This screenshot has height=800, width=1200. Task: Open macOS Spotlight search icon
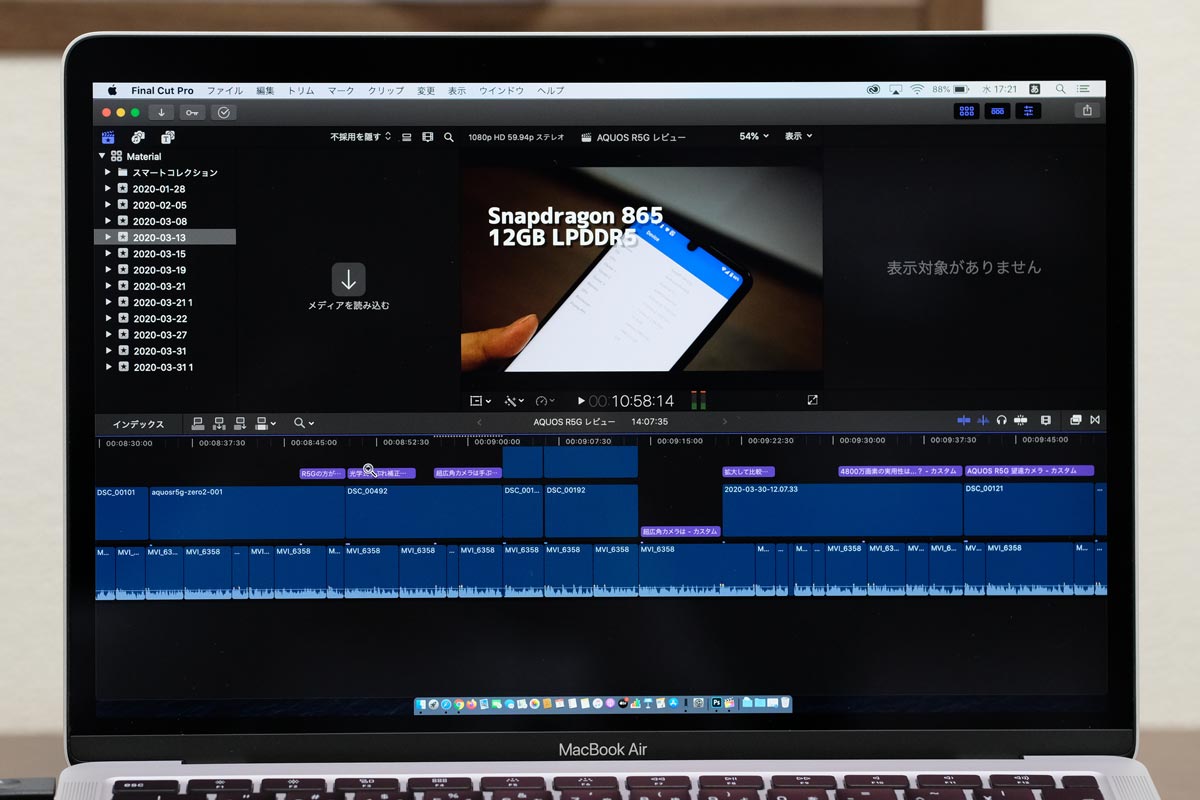pyautogui.click(x=1061, y=89)
